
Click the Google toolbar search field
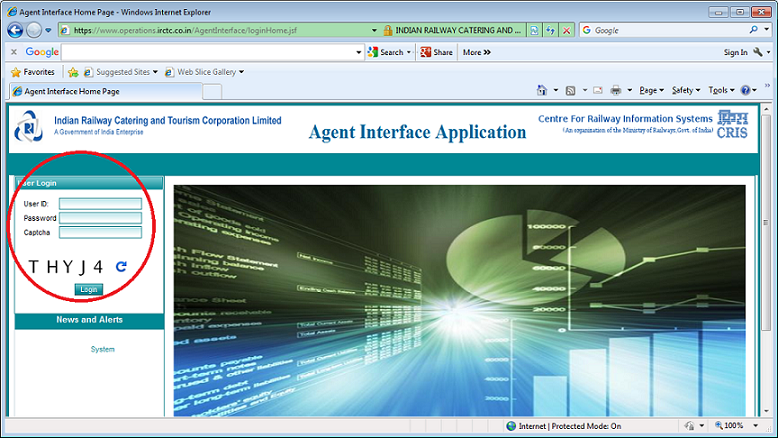coord(207,52)
